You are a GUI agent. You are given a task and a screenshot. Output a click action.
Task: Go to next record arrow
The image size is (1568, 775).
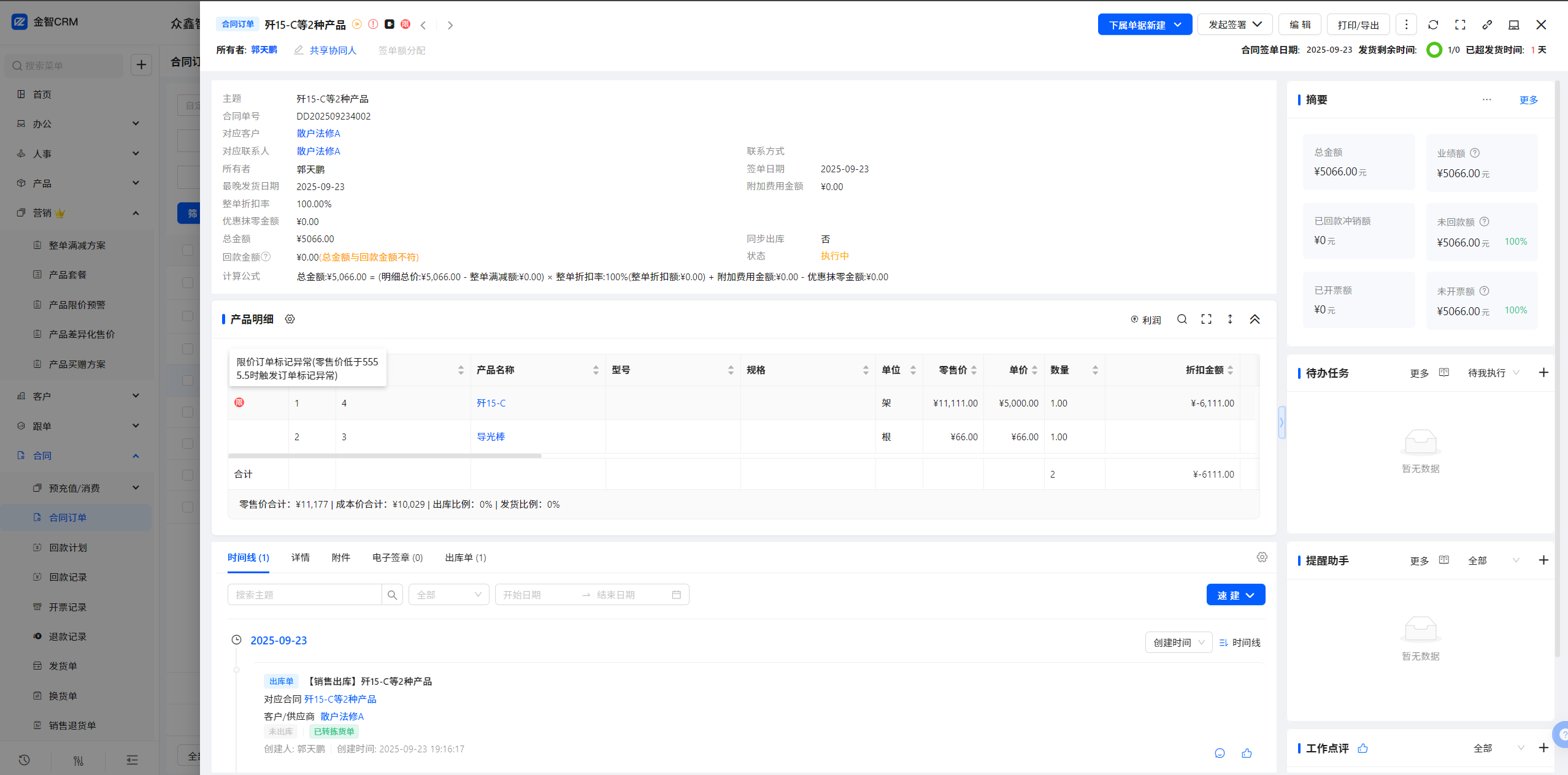coord(450,25)
